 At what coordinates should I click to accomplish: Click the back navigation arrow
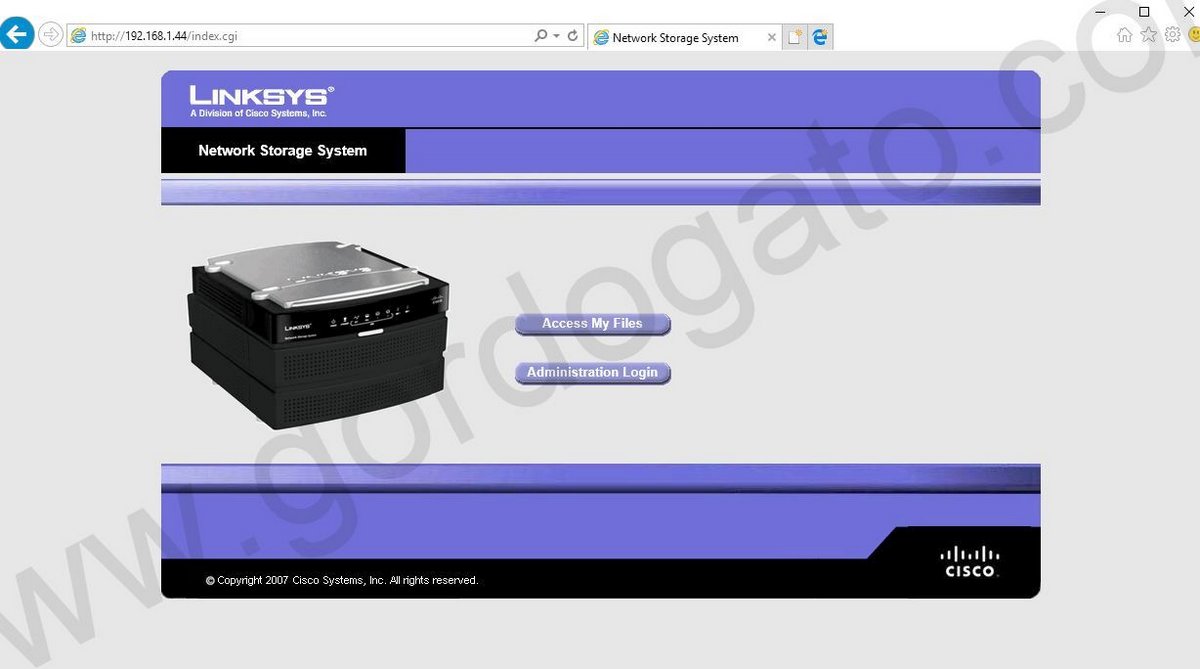(x=17, y=33)
